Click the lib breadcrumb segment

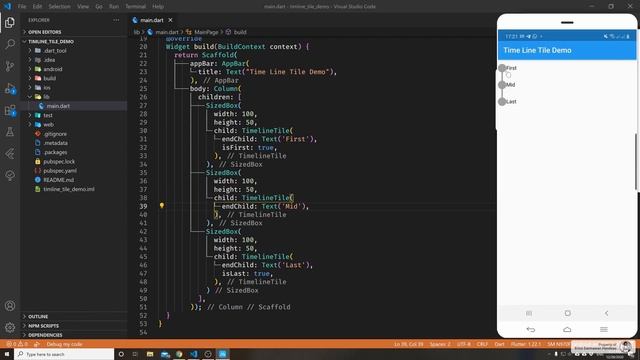(x=137, y=32)
